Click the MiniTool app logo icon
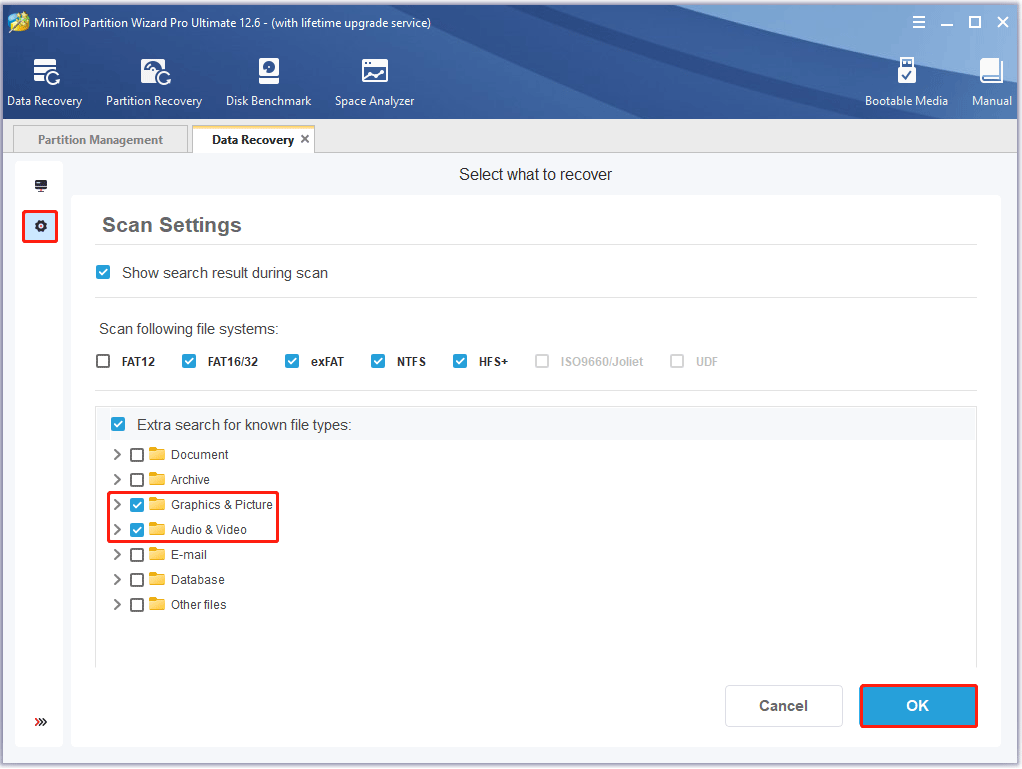 pyautogui.click(x=18, y=22)
